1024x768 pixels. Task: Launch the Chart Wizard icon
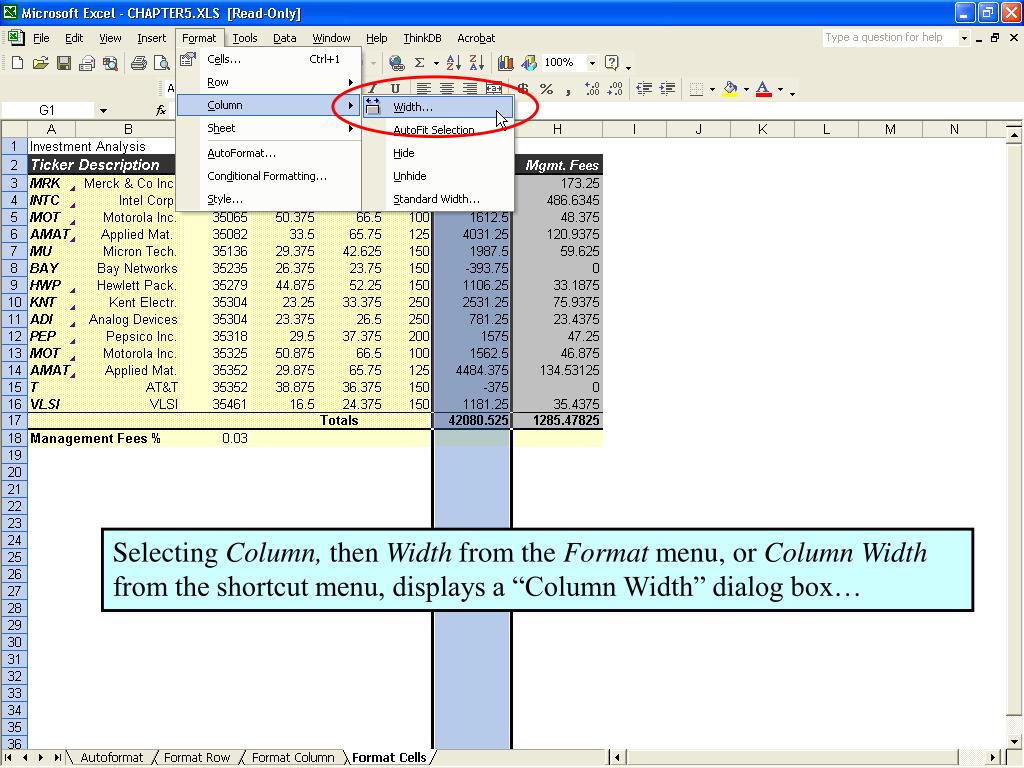point(505,63)
